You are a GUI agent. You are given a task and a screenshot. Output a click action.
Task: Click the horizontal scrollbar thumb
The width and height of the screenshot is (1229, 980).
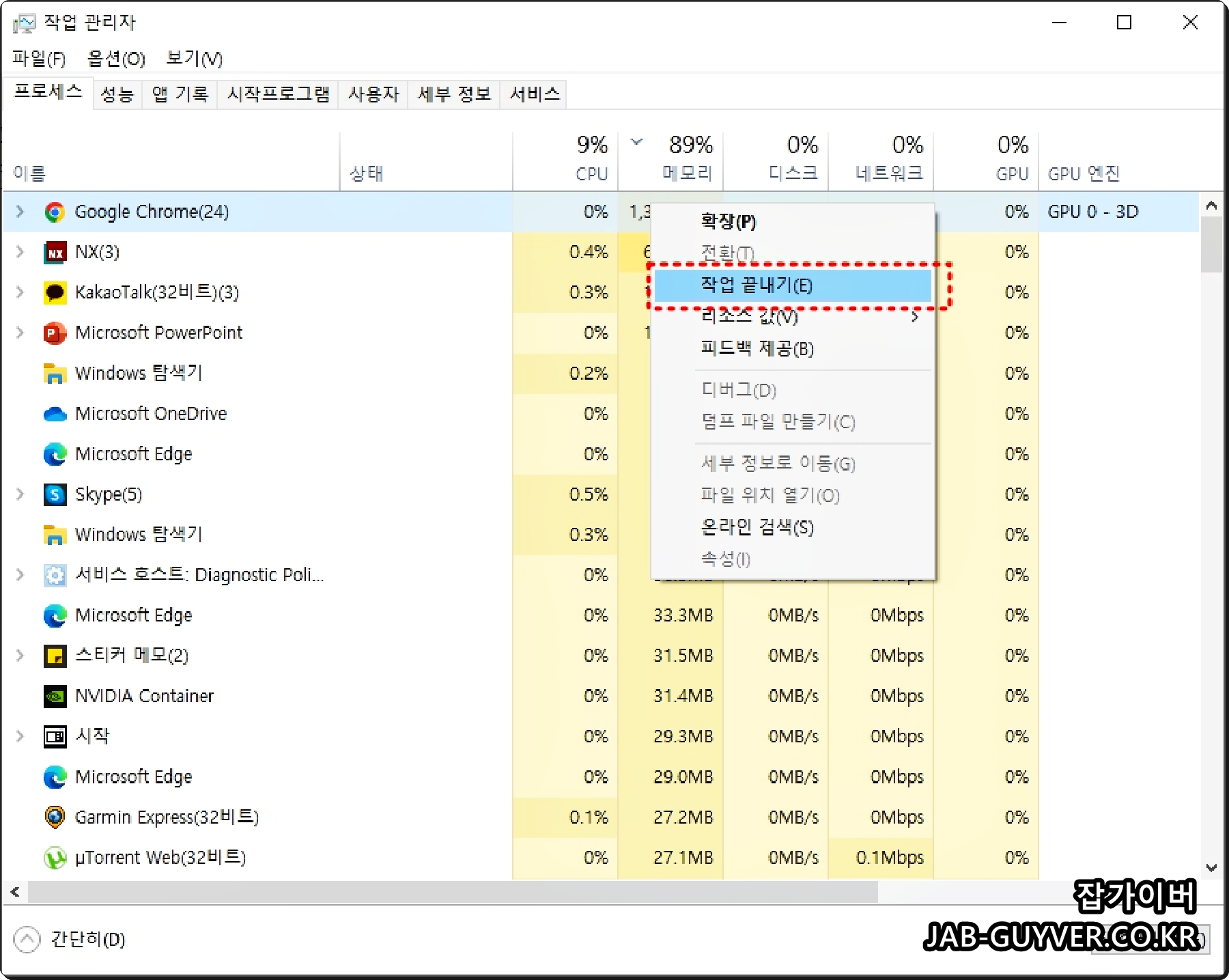453,892
